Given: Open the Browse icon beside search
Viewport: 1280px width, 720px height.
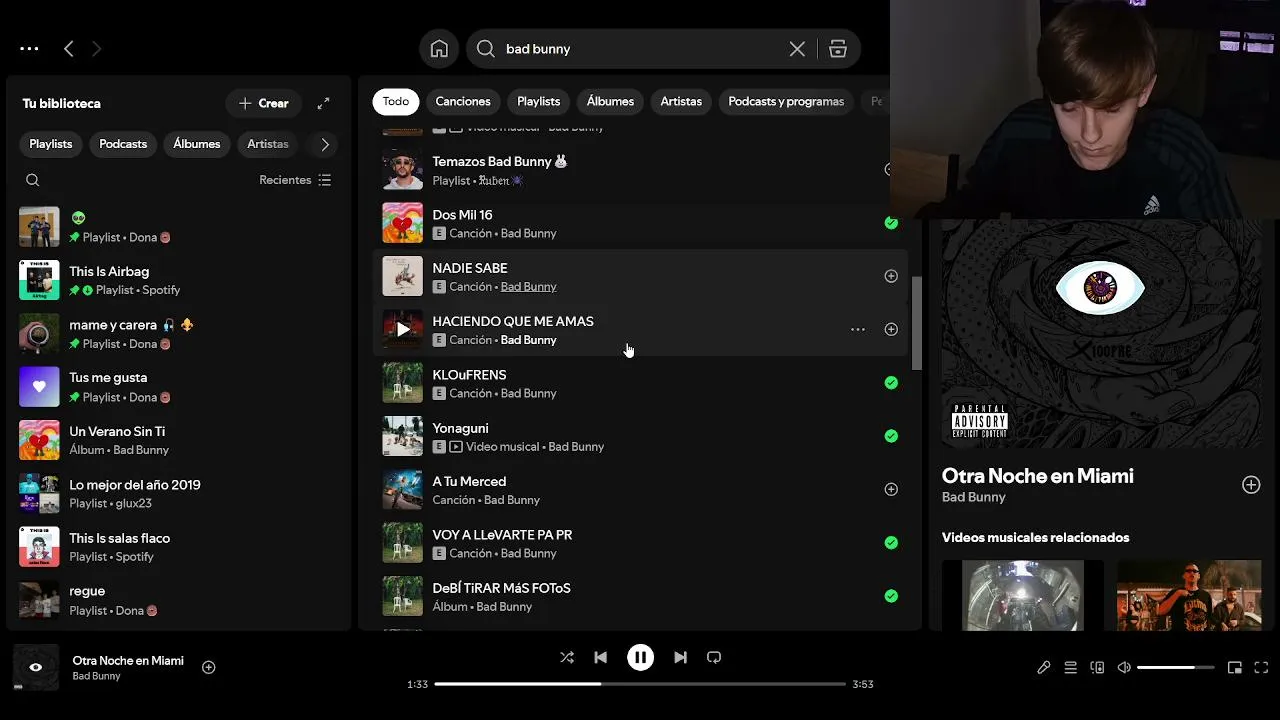Looking at the screenshot, I should tap(838, 49).
